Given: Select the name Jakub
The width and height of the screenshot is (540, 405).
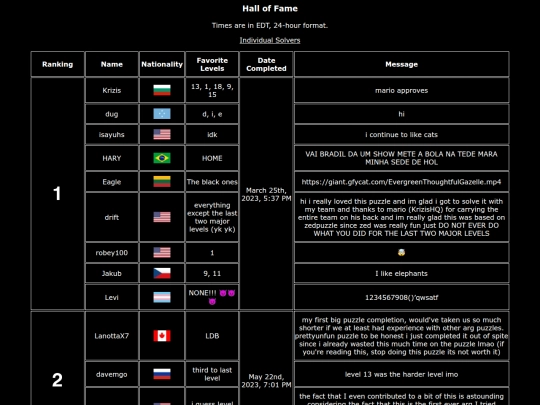Looking at the screenshot, I should [x=112, y=273].
